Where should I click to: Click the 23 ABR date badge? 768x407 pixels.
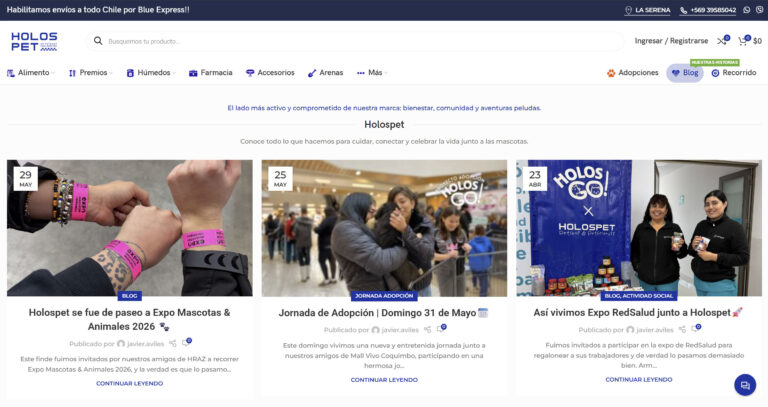tap(535, 179)
